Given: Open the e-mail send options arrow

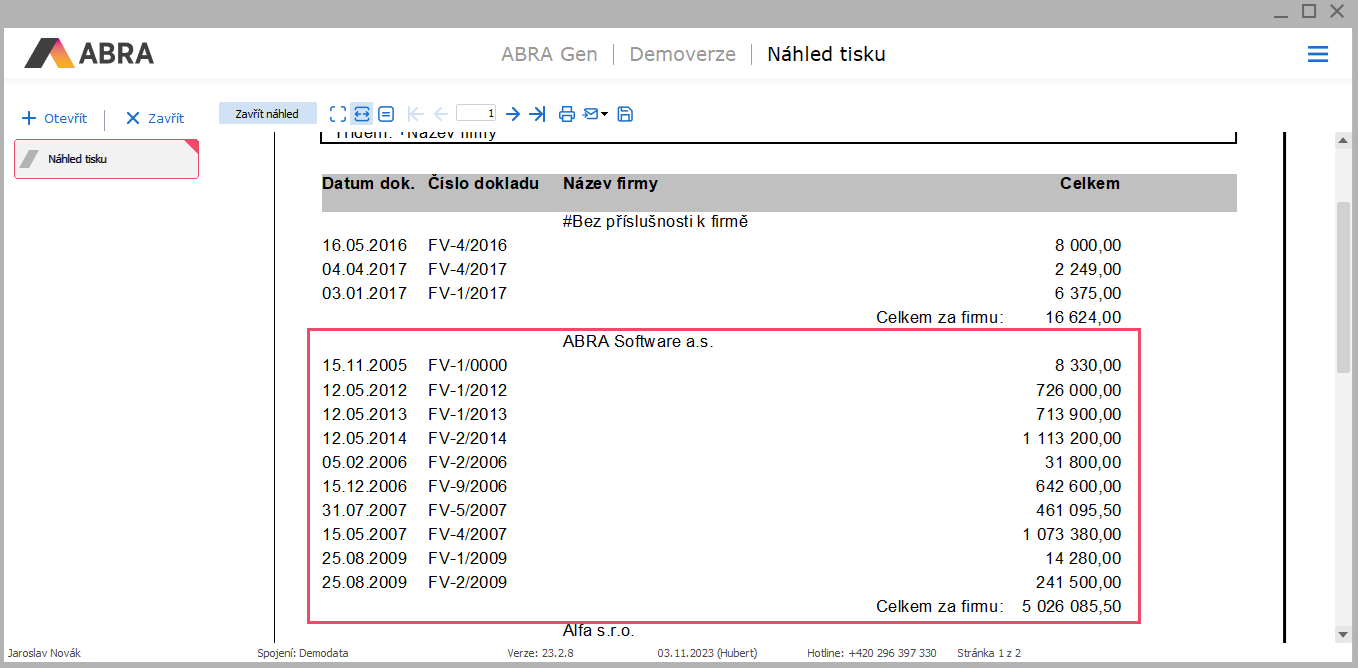Looking at the screenshot, I should tap(604, 115).
